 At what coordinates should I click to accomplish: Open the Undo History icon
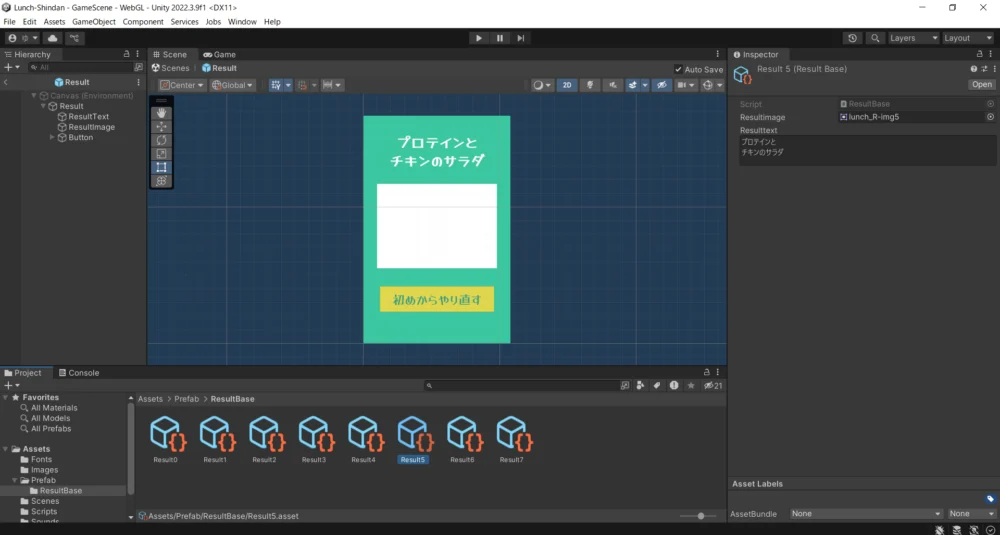853,38
